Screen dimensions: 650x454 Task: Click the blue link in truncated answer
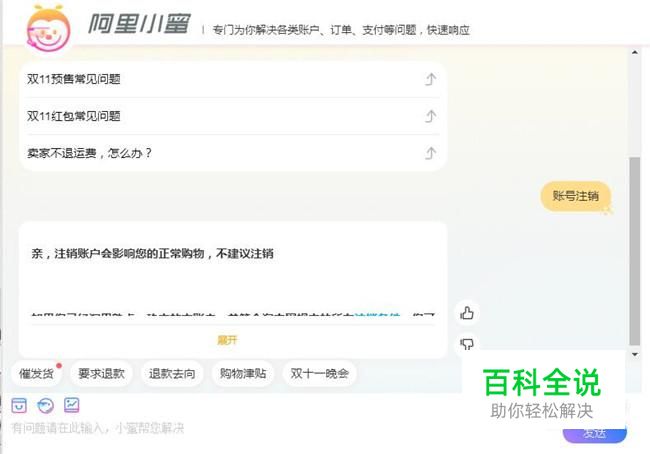377,315
